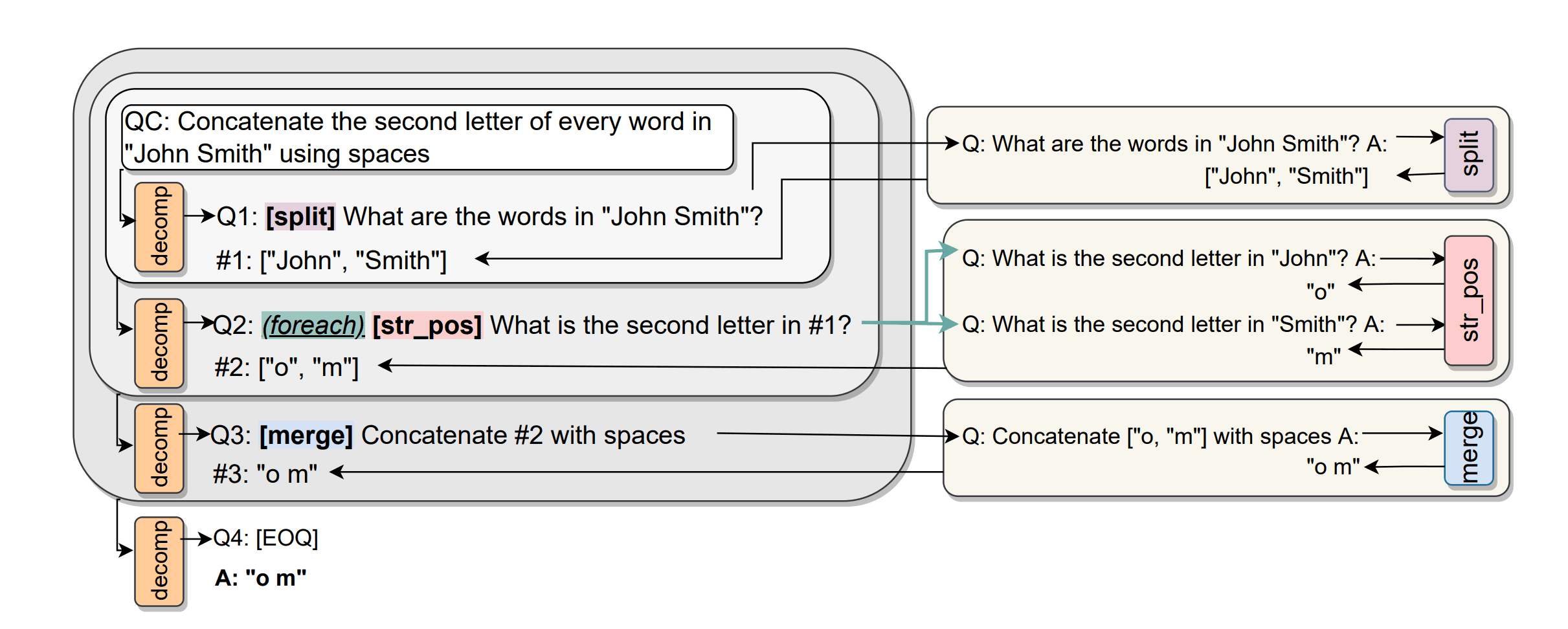Click the #3 answer "o m"
Image resolution: width=1568 pixels, height=629 pixels.
coord(265,474)
